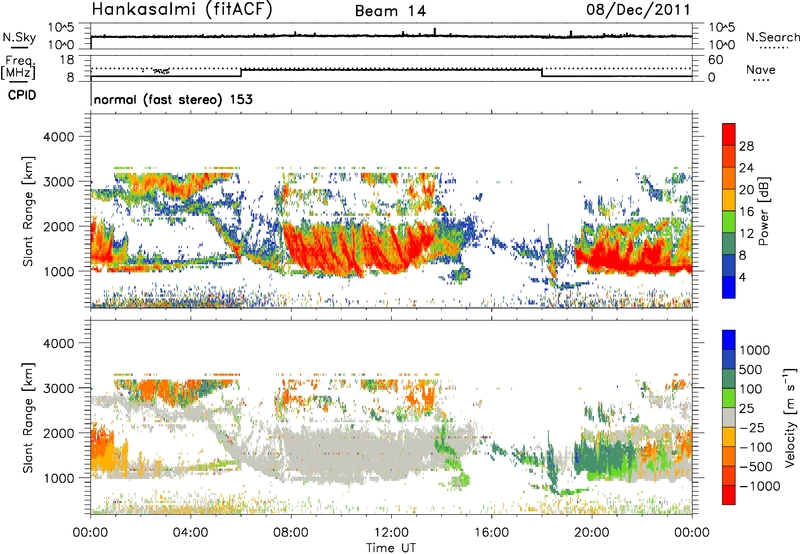Screen dimensions: 800x554
Task: Click the "16" label on the power color bar
Action: click(746, 212)
